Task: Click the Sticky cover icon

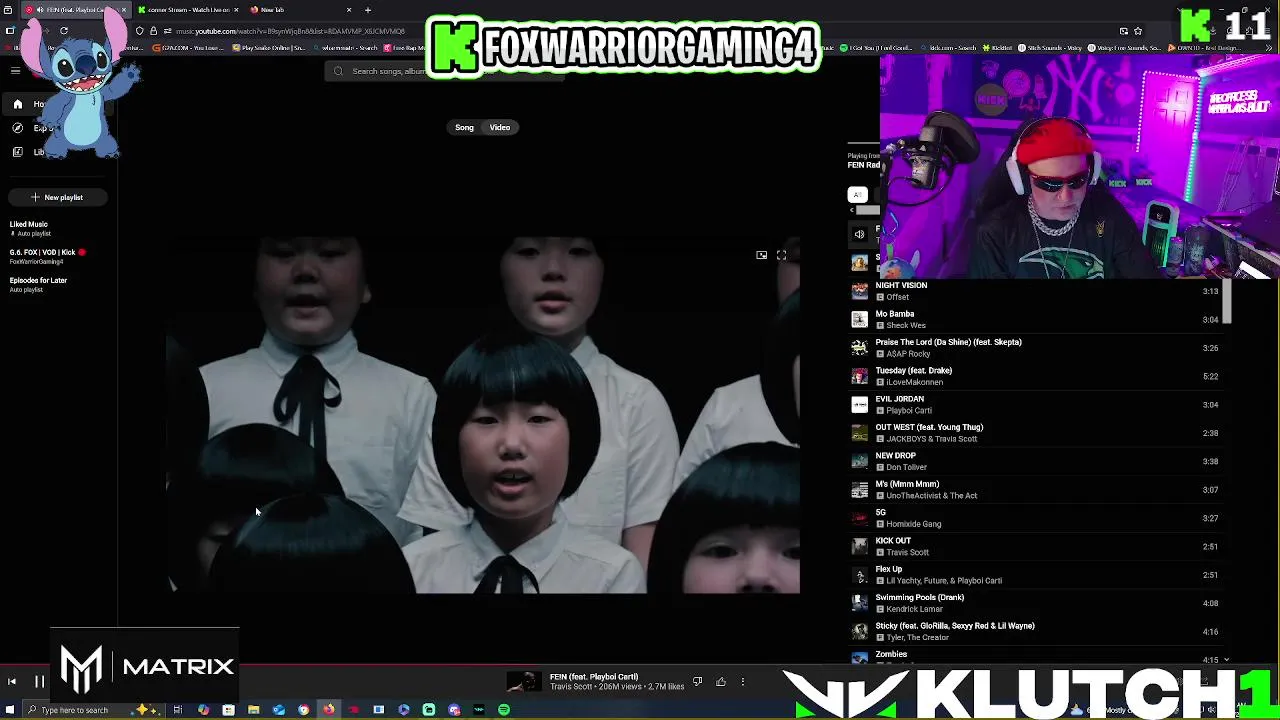Action: (x=859, y=631)
